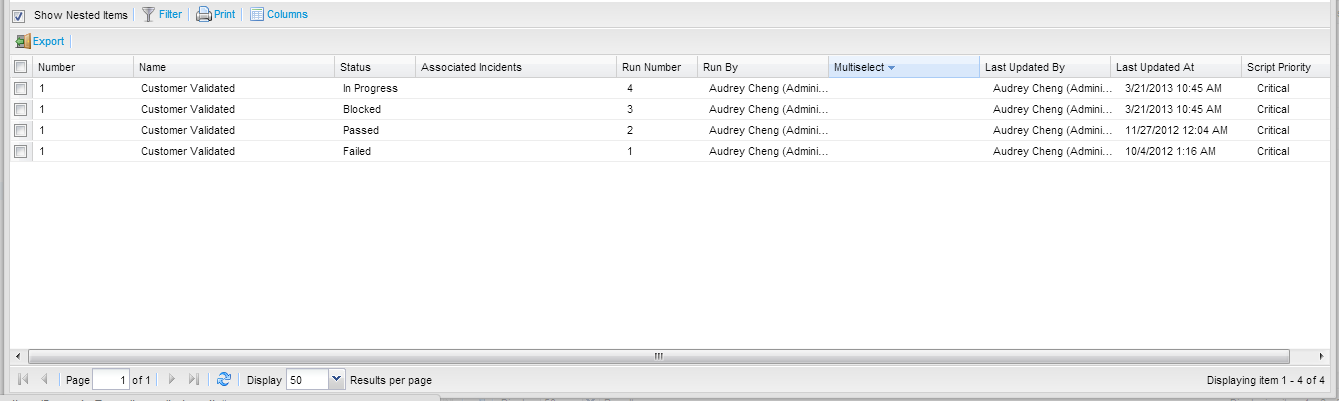The height and width of the screenshot is (401, 1339).
Task: Sort by Status column header
Action: (355, 67)
